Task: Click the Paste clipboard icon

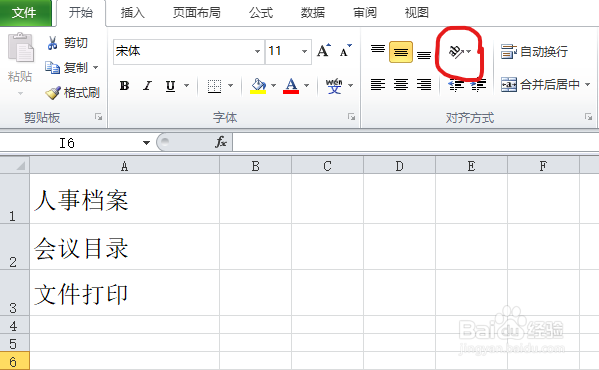Action: (x=20, y=47)
